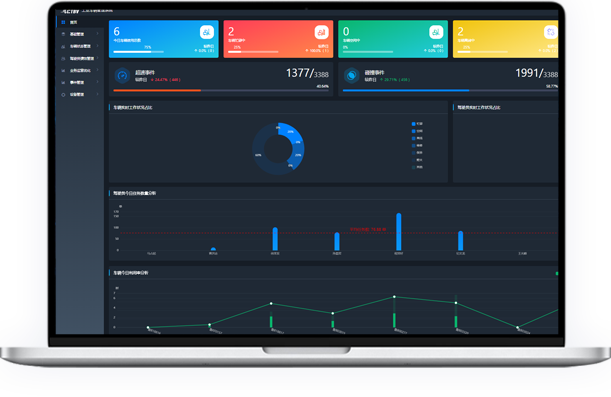
Task: Expand the fourth sidebar menu via its chevron
Action: [x=97, y=58]
